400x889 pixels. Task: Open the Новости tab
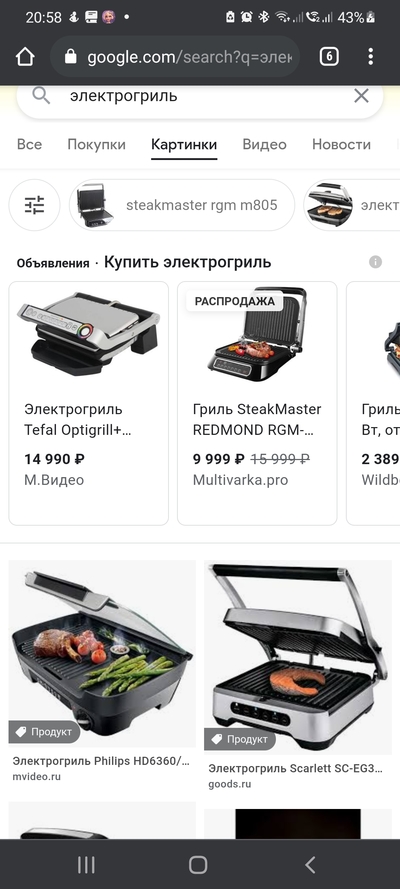(x=341, y=145)
